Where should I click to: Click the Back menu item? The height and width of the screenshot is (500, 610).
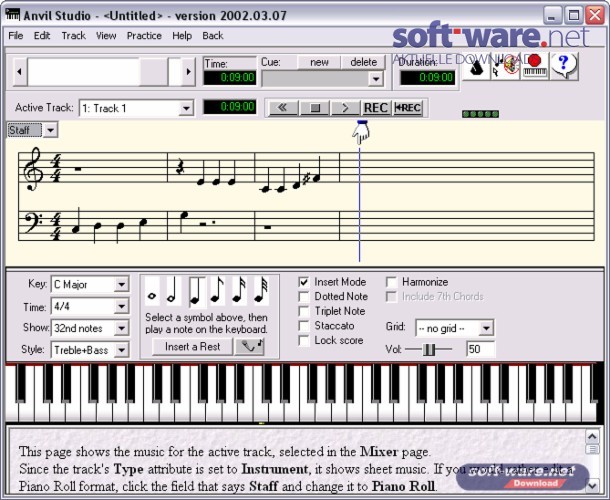213,36
